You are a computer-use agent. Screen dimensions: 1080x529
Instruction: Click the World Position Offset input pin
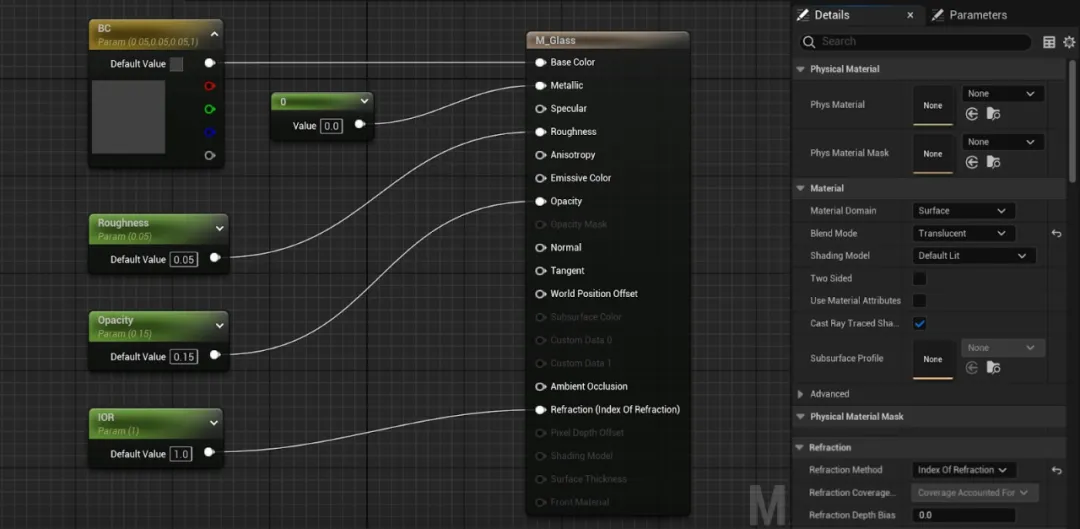coord(541,293)
